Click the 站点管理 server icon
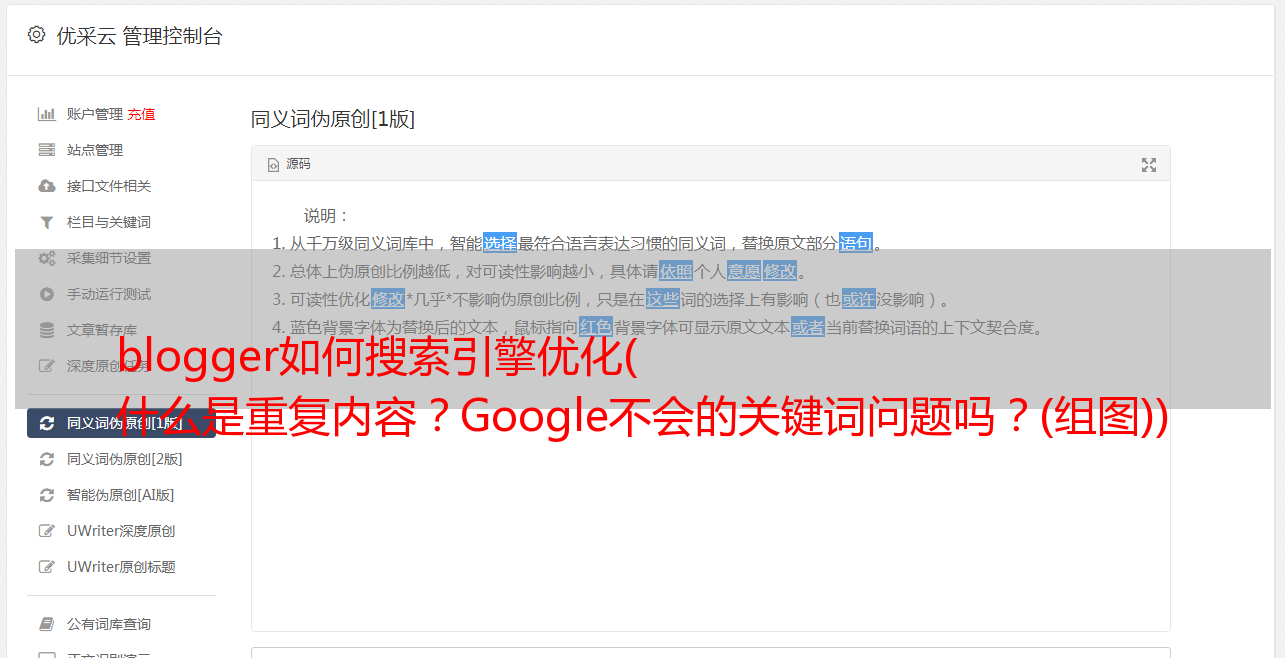 pyautogui.click(x=46, y=150)
